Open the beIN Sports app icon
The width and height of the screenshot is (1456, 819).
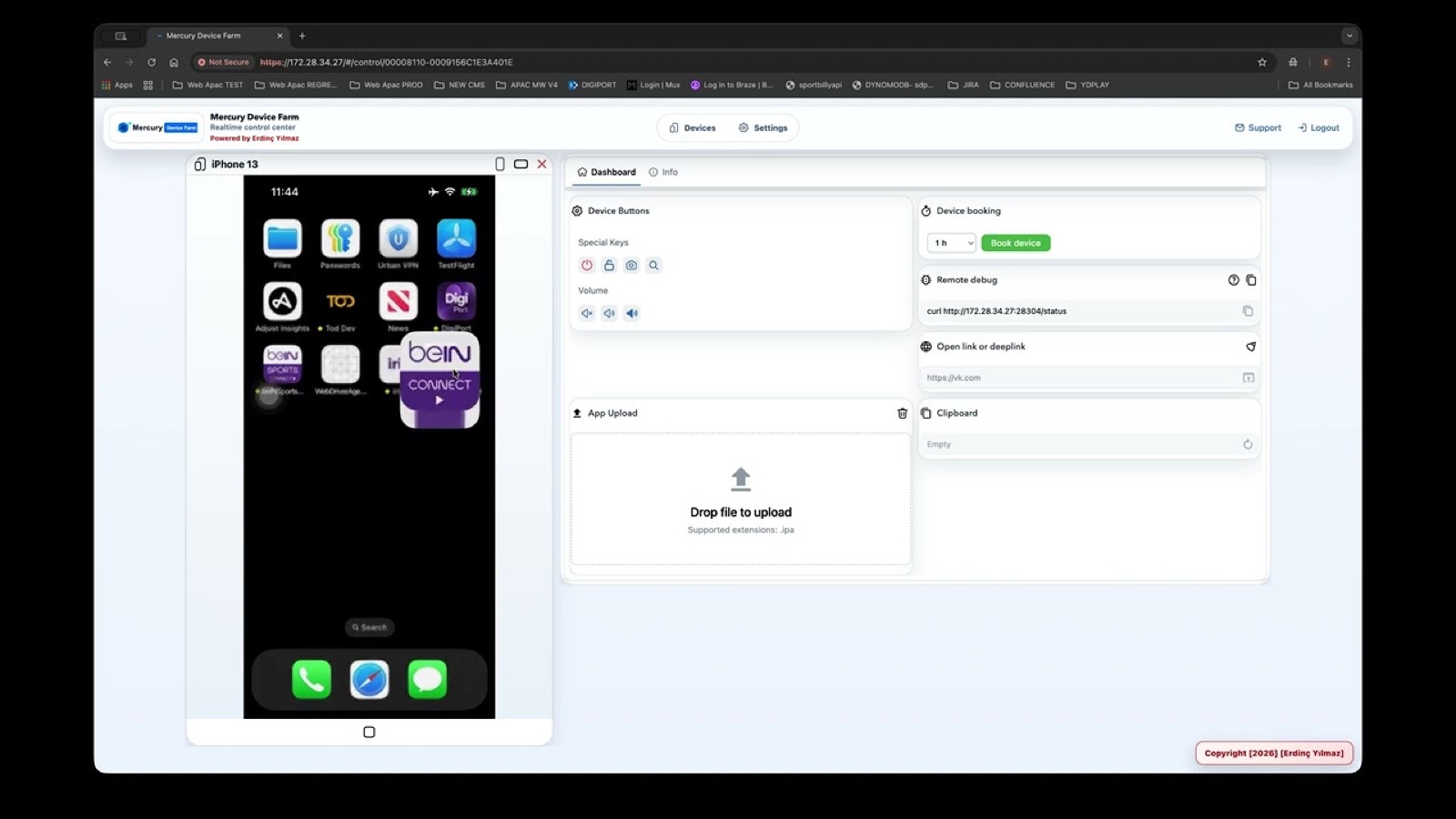click(282, 364)
